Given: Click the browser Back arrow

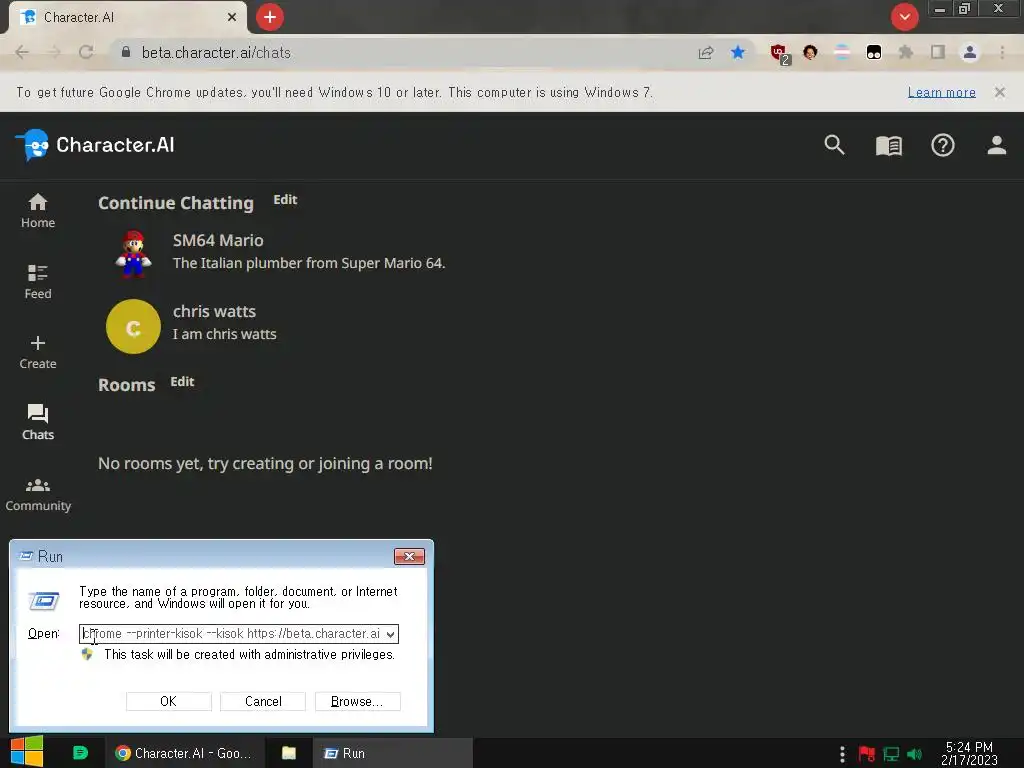Looking at the screenshot, I should (x=22, y=52).
